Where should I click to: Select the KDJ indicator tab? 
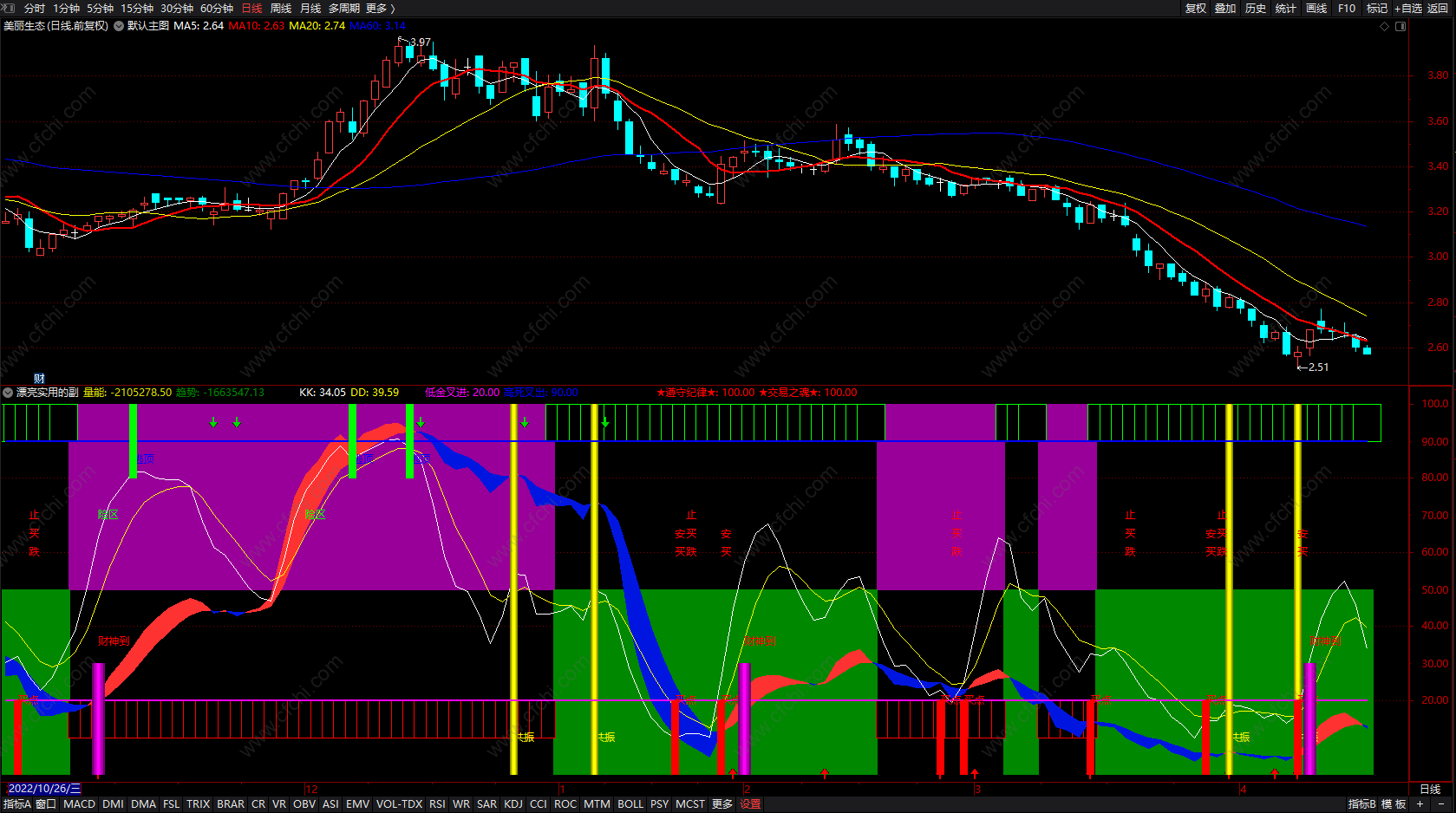click(513, 804)
